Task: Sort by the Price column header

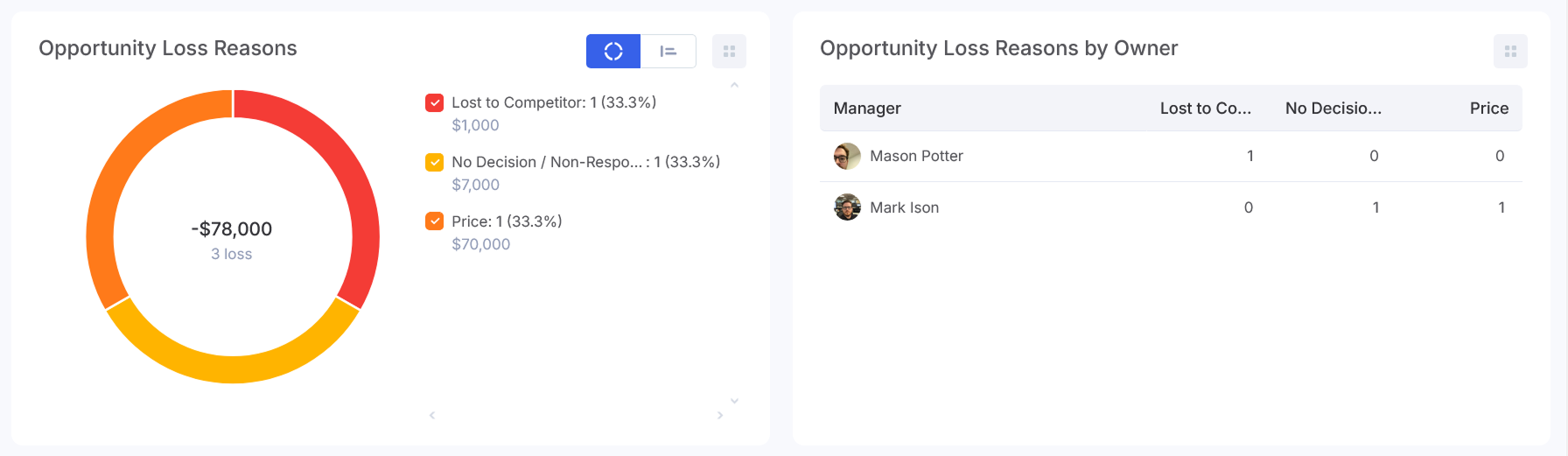Action: 1488,109
